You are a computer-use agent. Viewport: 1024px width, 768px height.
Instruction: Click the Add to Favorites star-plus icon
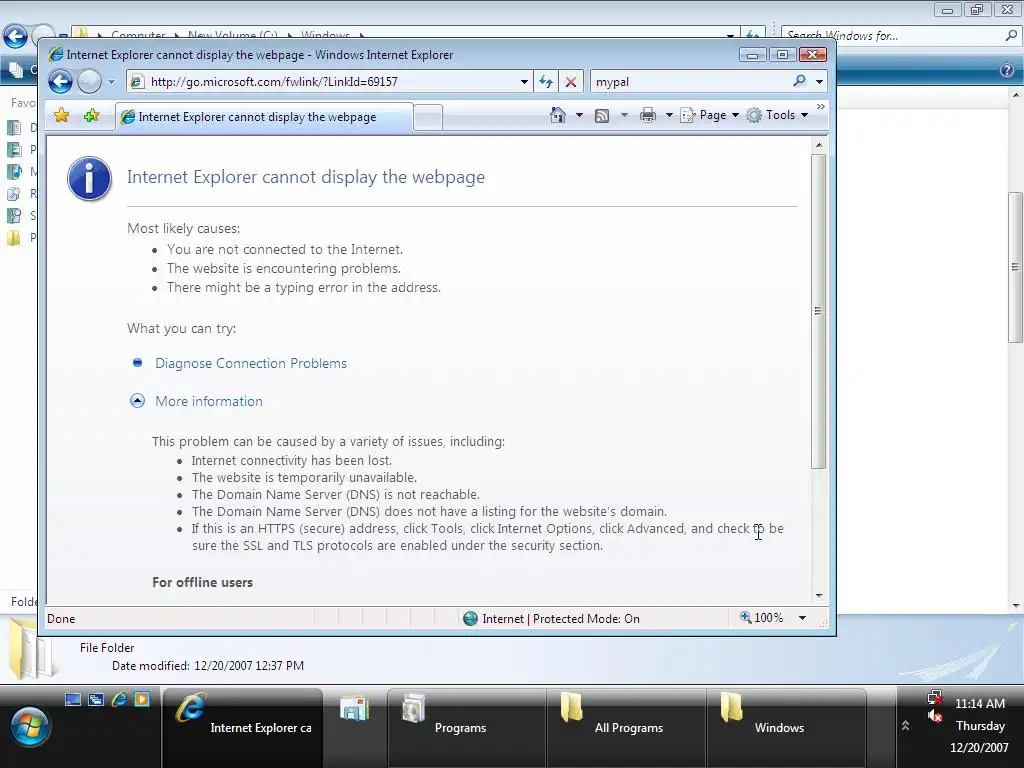[91, 116]
